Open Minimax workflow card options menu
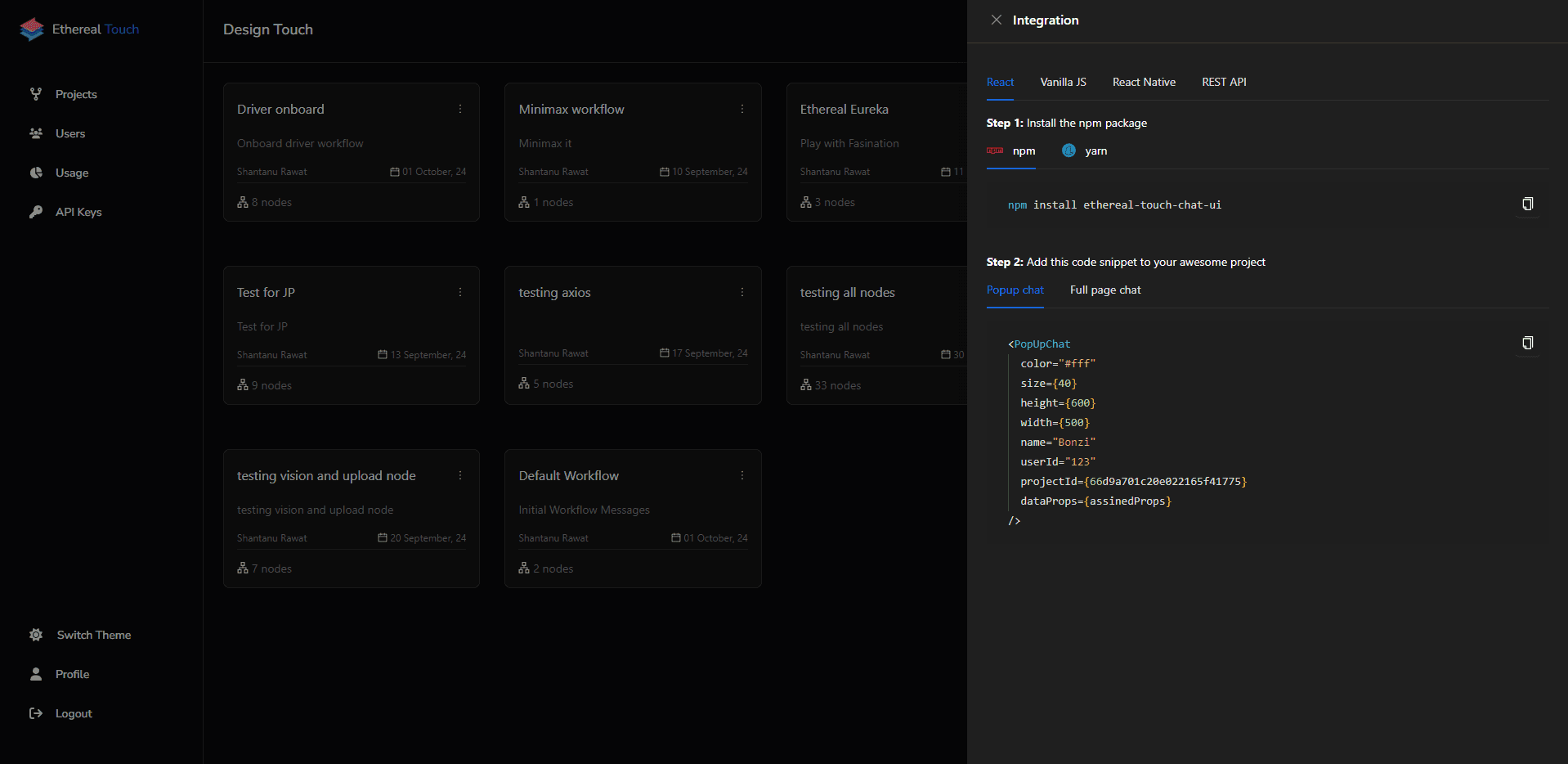Screen dimensions: 1568x764 point(742,109)
